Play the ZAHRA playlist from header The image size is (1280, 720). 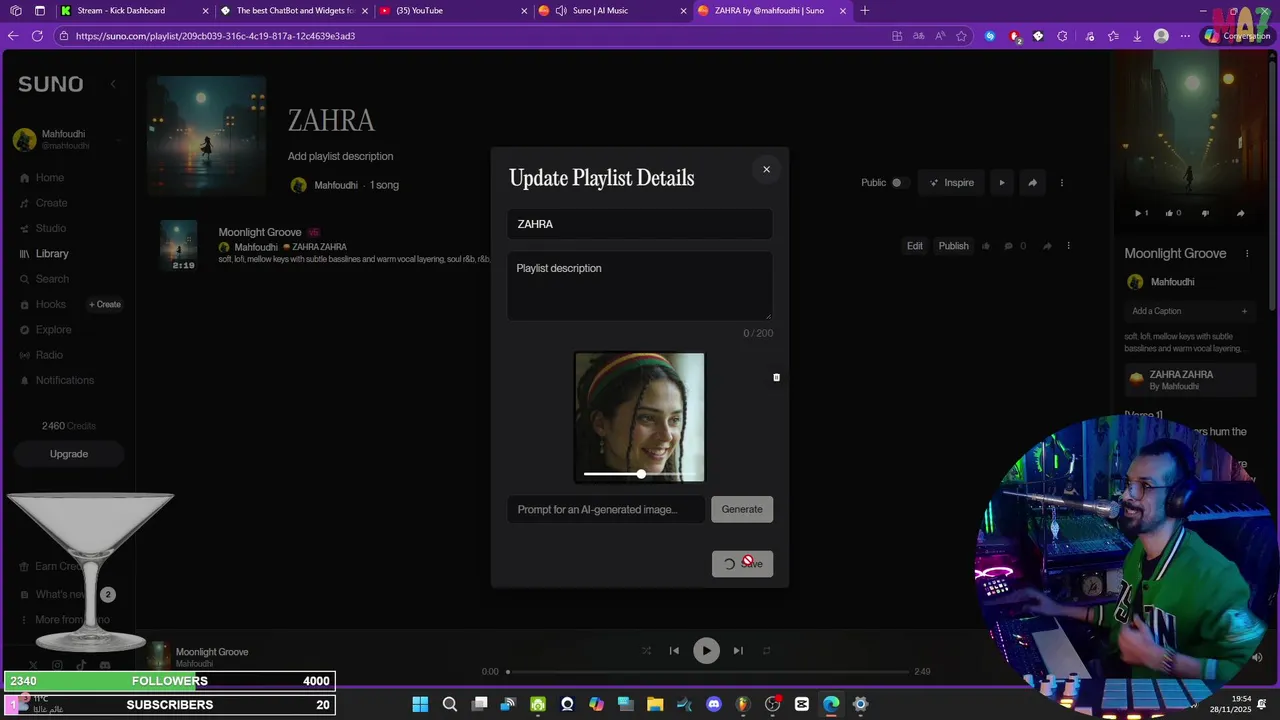(x=1001, y=183)
